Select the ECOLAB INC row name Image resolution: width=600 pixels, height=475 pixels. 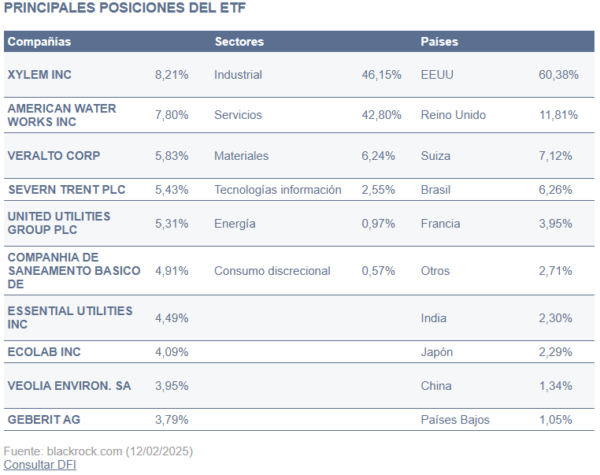[44, 352]
